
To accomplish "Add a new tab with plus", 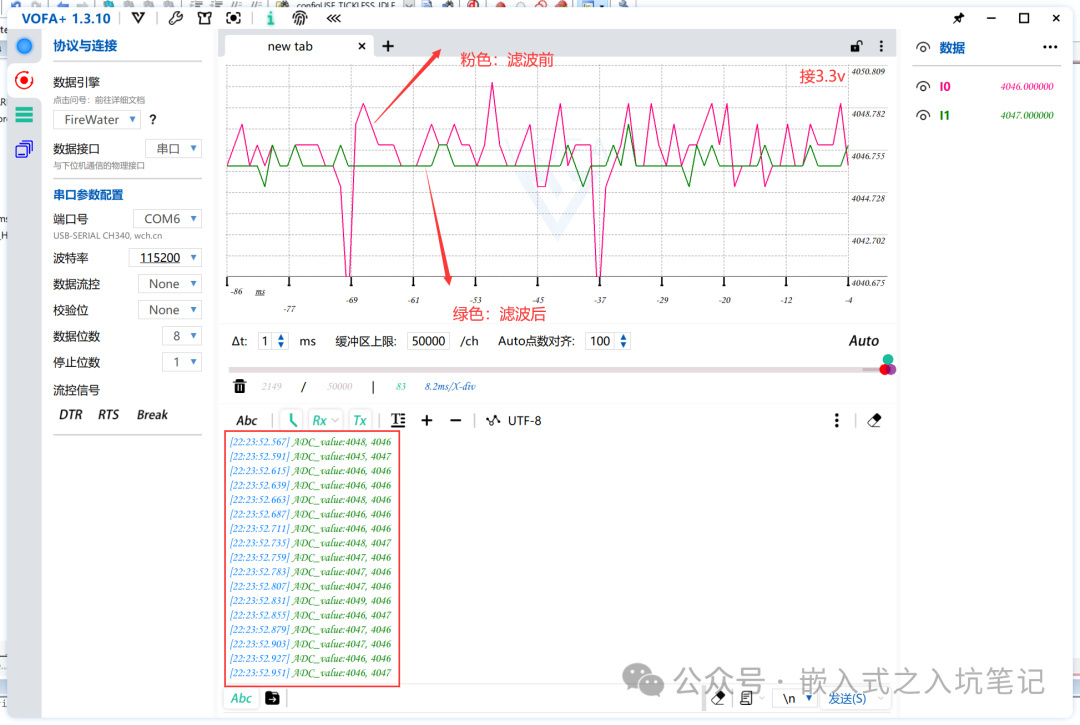I will (x=388, y=46).
